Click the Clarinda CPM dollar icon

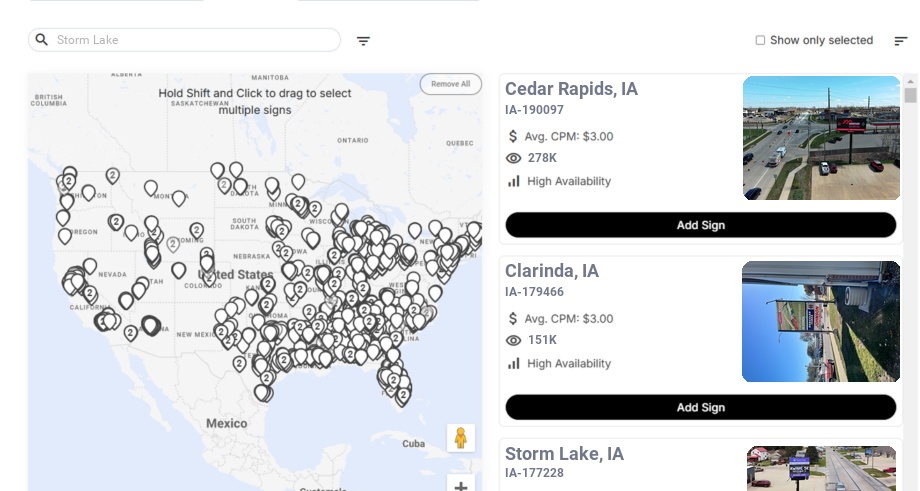click(514, 319)
